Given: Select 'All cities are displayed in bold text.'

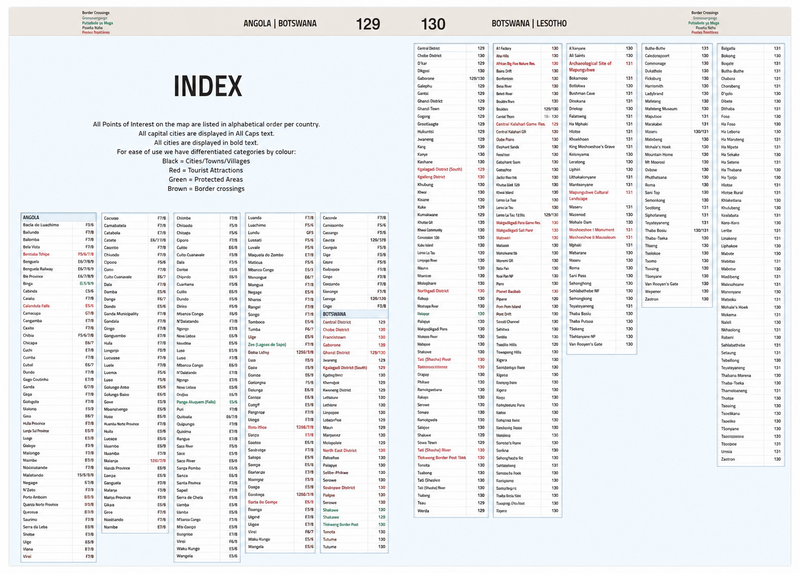Looking at the screenshot, I should point(206,142).
